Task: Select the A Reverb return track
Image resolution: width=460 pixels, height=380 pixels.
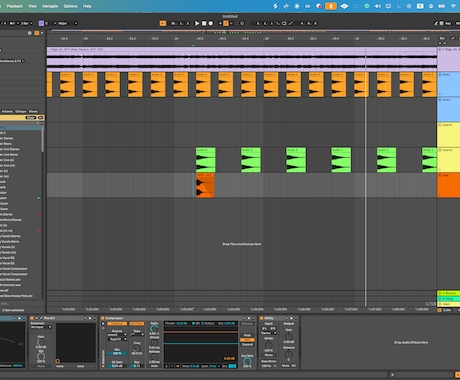Action: coord(449,293)
